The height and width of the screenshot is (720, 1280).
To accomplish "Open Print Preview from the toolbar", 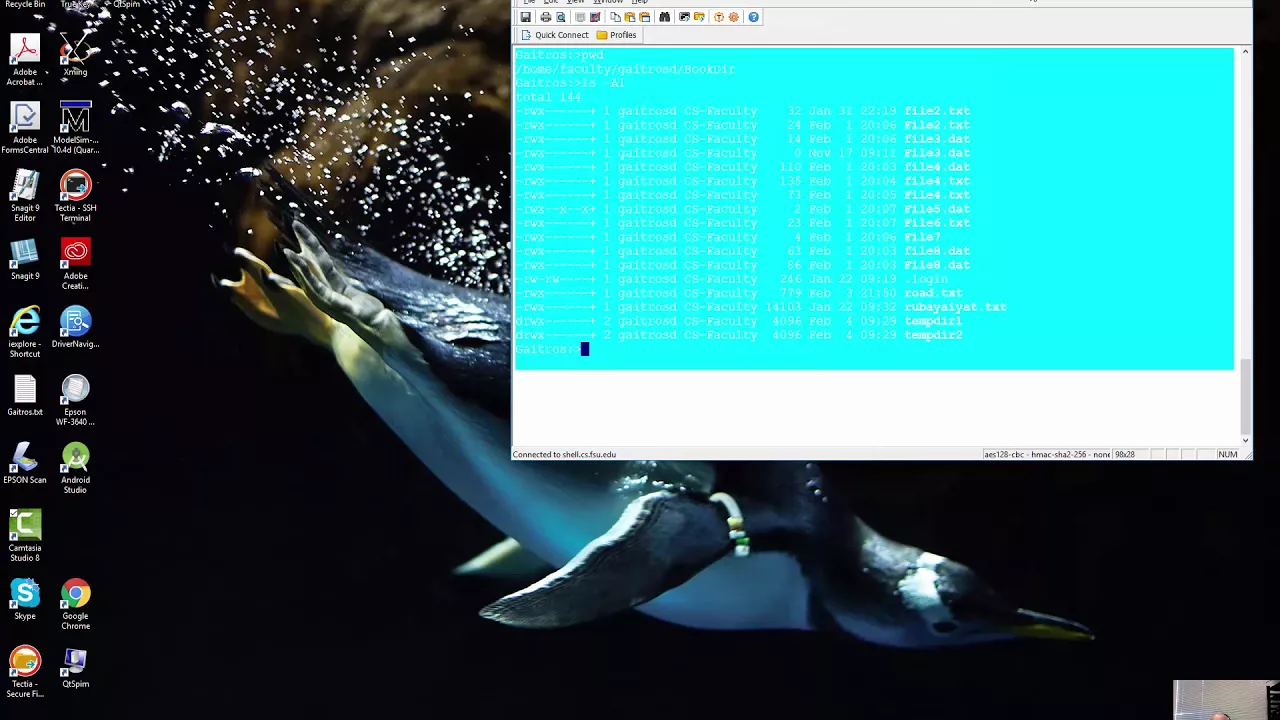I will coord(560,17).
